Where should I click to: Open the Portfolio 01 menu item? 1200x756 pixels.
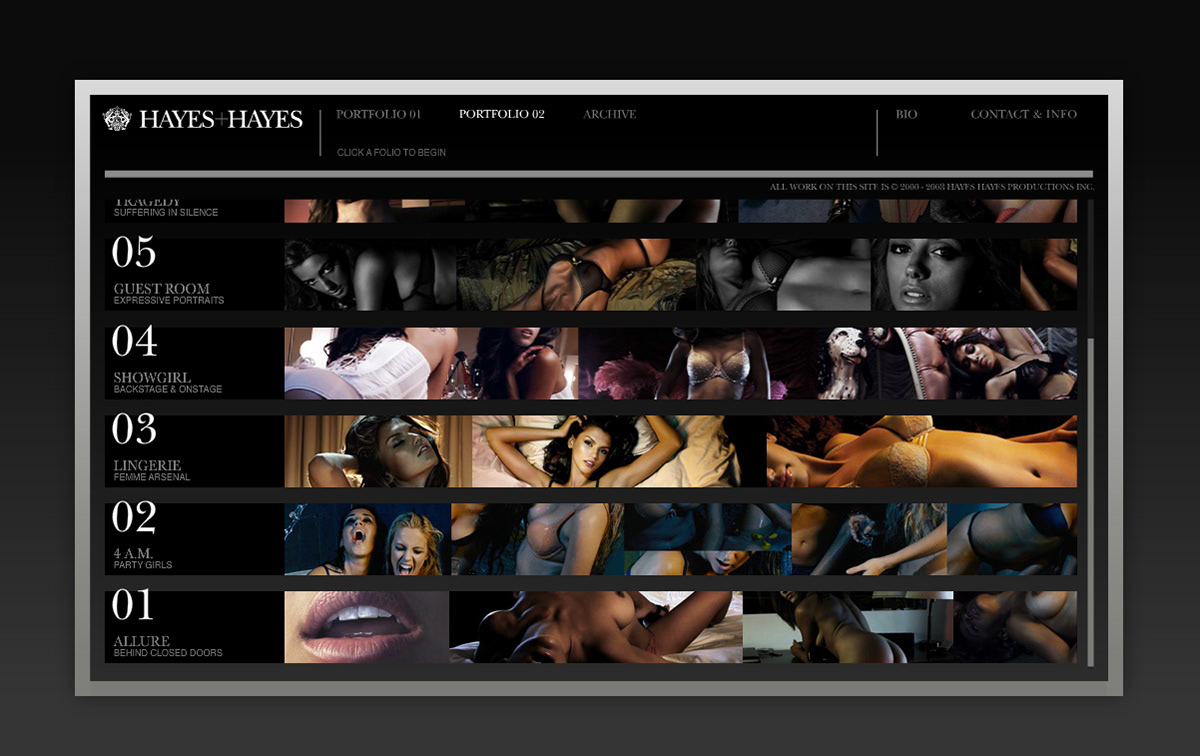coord(378,114)
